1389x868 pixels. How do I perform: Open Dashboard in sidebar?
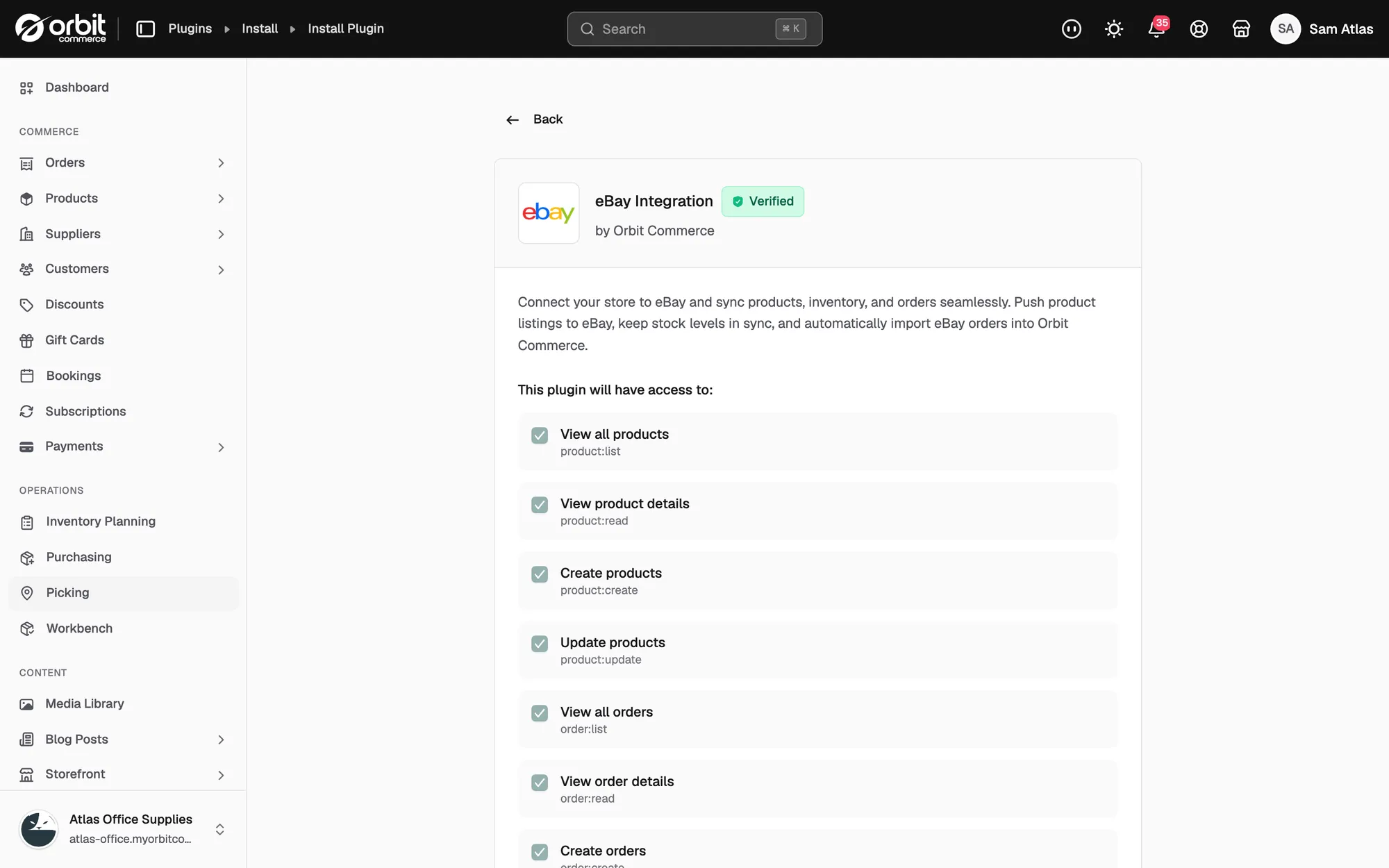tap(124, 87)
